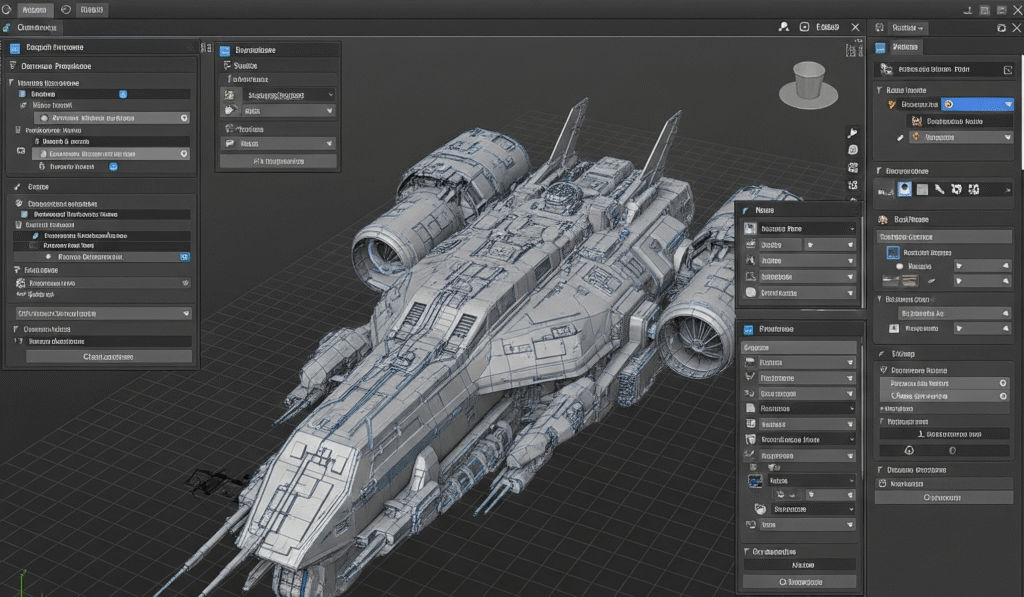
Task: Open the dropdown tab at the far right panel's top
Action: [x=908, y=27]
